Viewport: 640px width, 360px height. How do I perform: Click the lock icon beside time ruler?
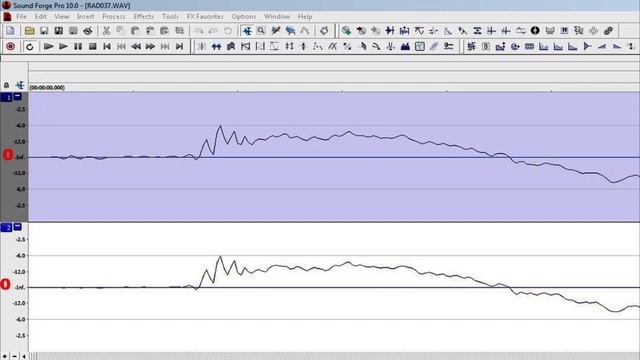(x=7, y=85)
